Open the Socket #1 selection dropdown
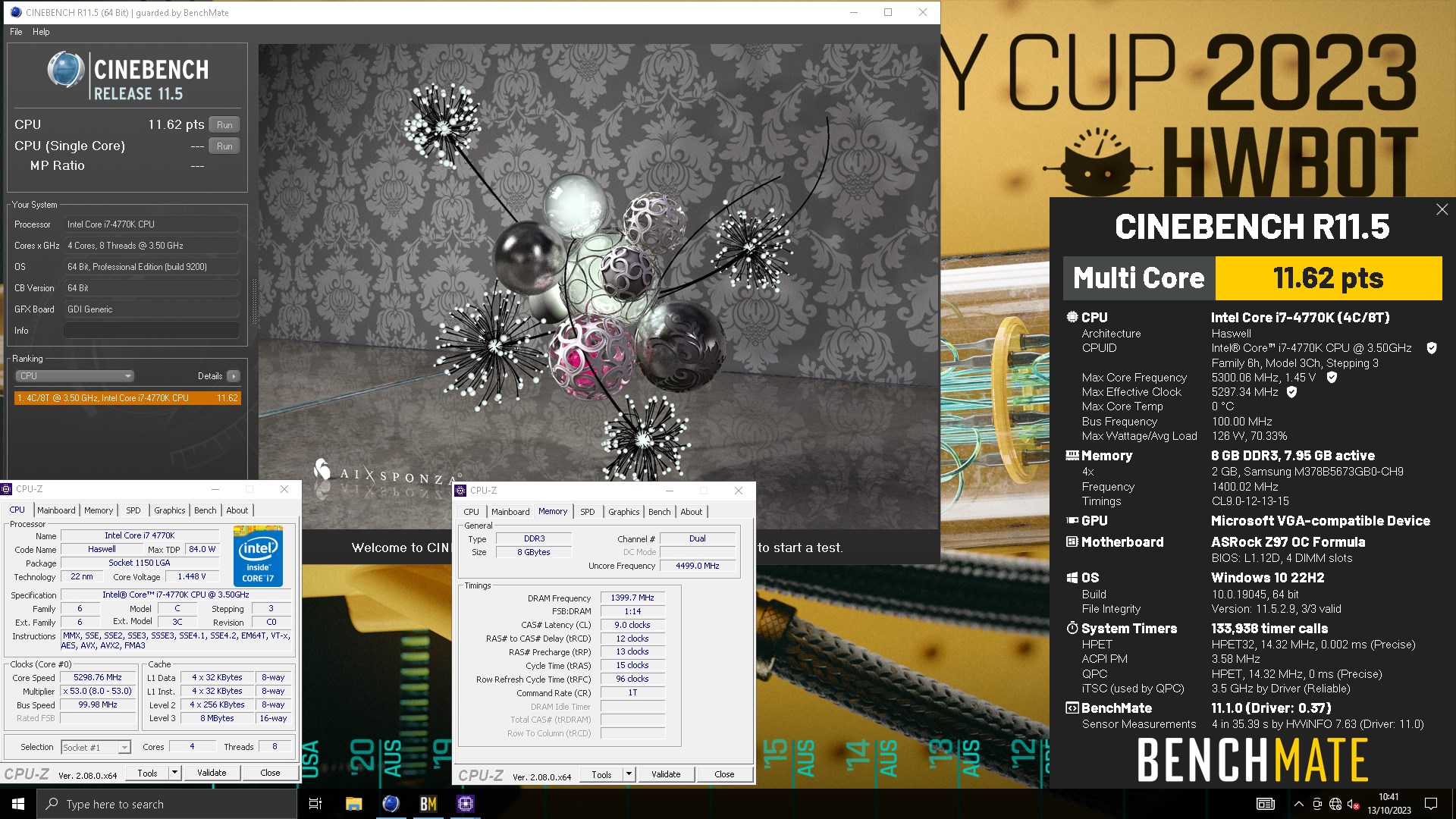 [x=96, y=748]
